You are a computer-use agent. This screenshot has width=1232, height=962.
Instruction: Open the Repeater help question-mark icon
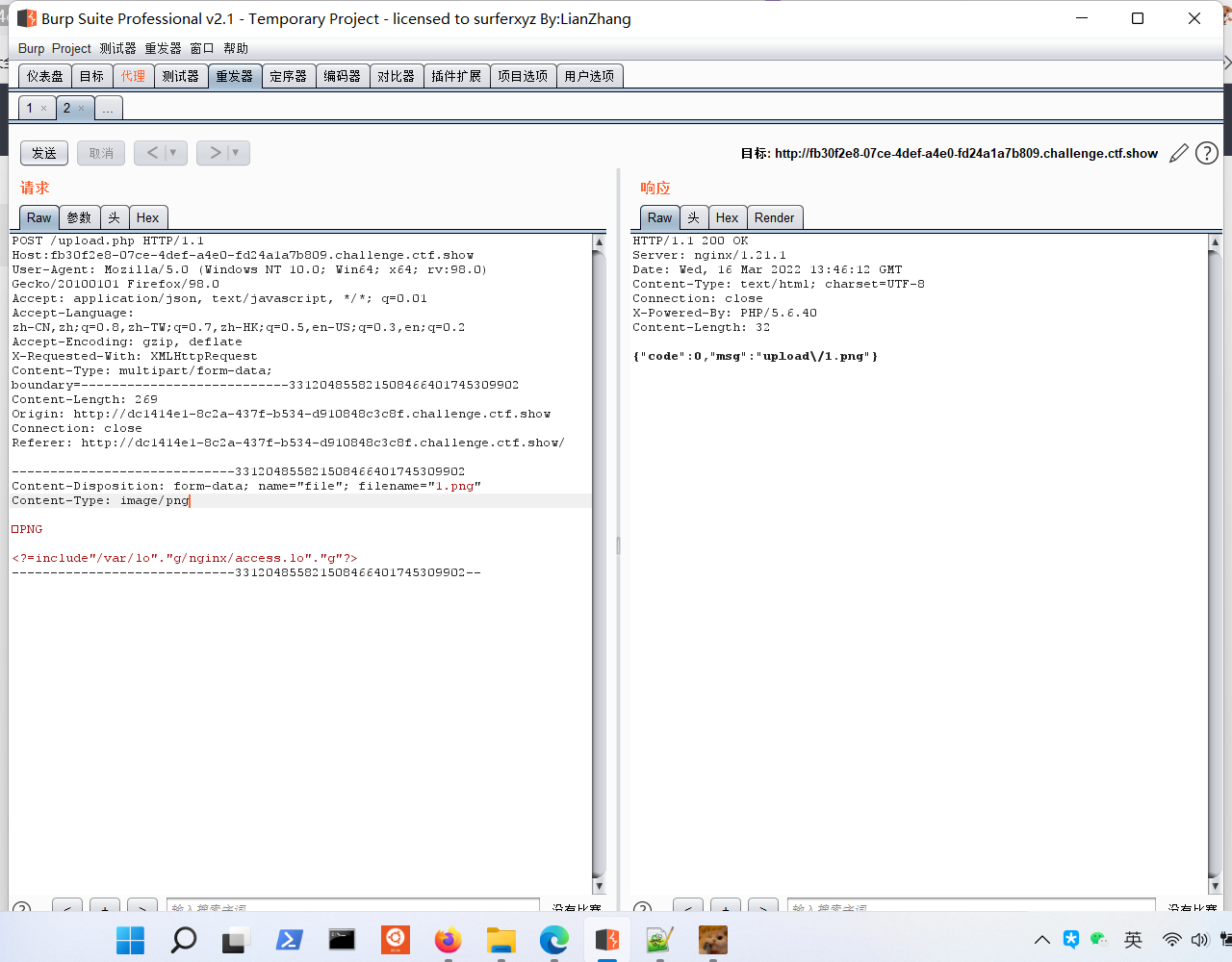[1207, 153]
